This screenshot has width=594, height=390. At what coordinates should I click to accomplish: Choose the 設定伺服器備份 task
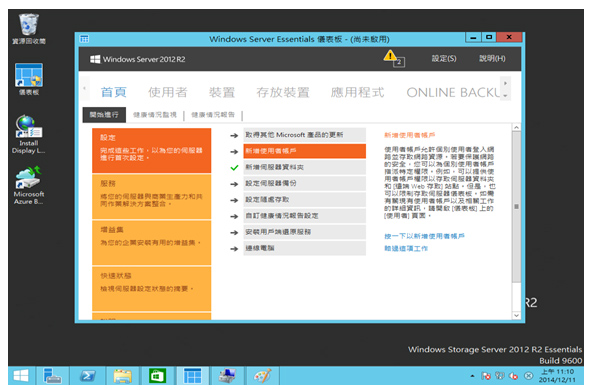click(x=305, y=183)
